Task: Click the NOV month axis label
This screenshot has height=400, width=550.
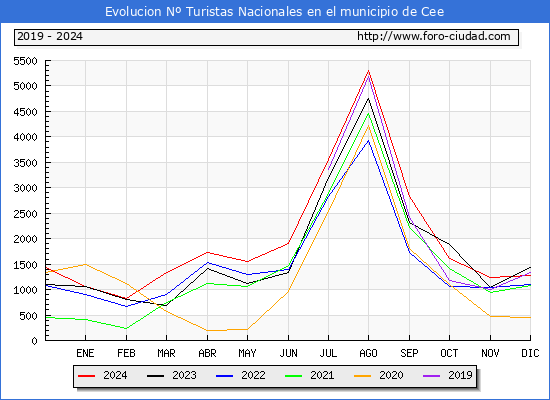Action: 490,353
